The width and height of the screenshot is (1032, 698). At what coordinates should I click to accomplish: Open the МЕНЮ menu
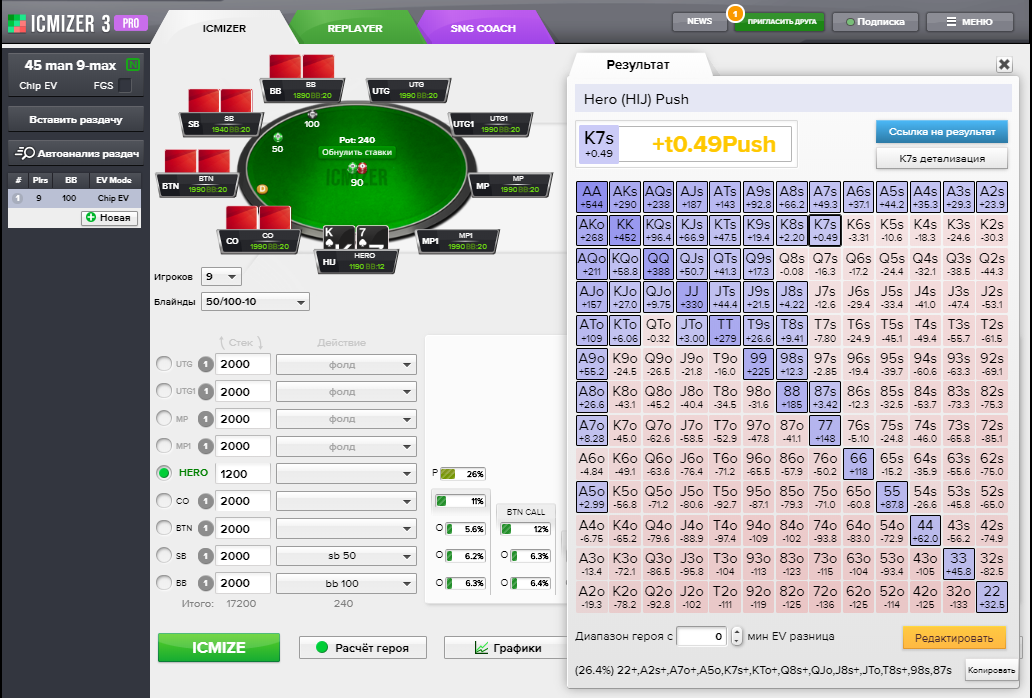point(969,22)
